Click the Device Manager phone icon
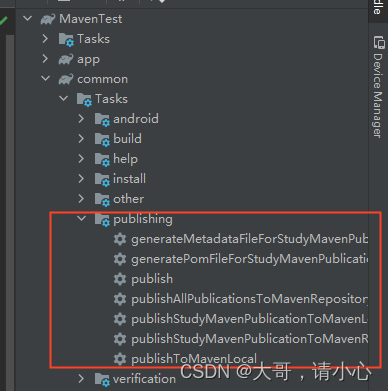 pos(379,42)
